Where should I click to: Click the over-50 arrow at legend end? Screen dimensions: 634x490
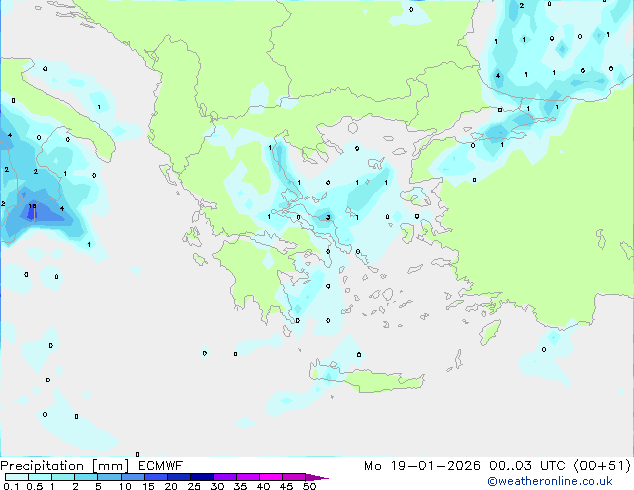317,477
